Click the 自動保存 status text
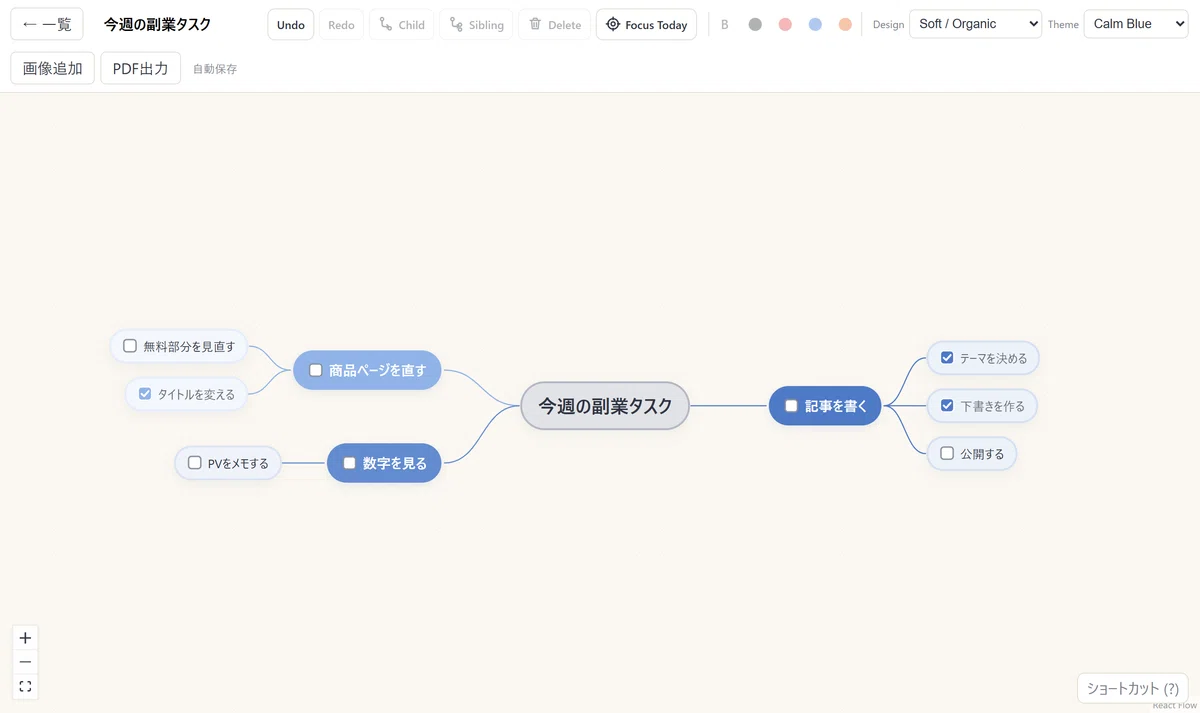Image resolution: width=1200 pixels, height=713 pixels. pos(215,69)
